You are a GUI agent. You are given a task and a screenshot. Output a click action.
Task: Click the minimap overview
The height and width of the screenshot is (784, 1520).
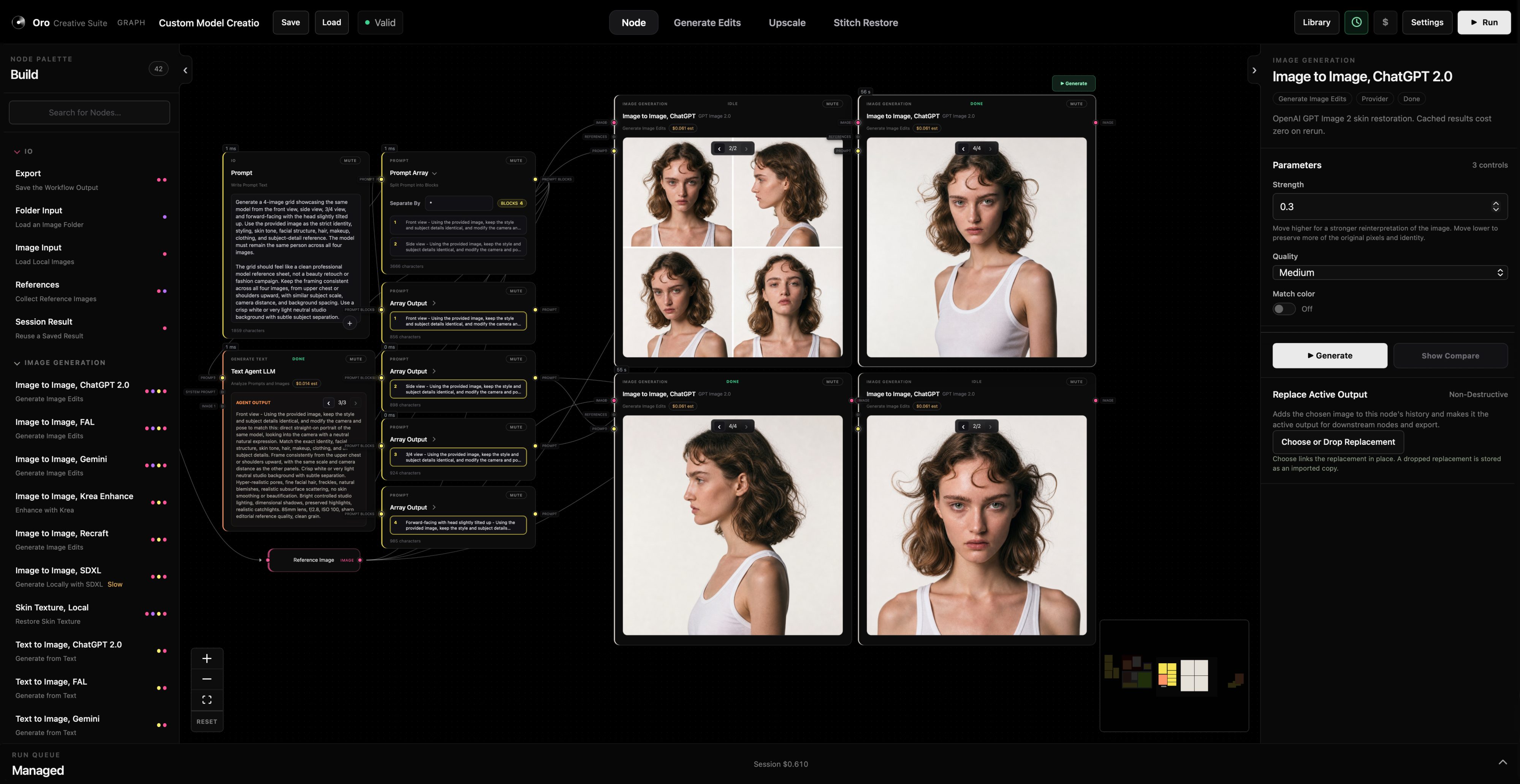coord(1174,675)
